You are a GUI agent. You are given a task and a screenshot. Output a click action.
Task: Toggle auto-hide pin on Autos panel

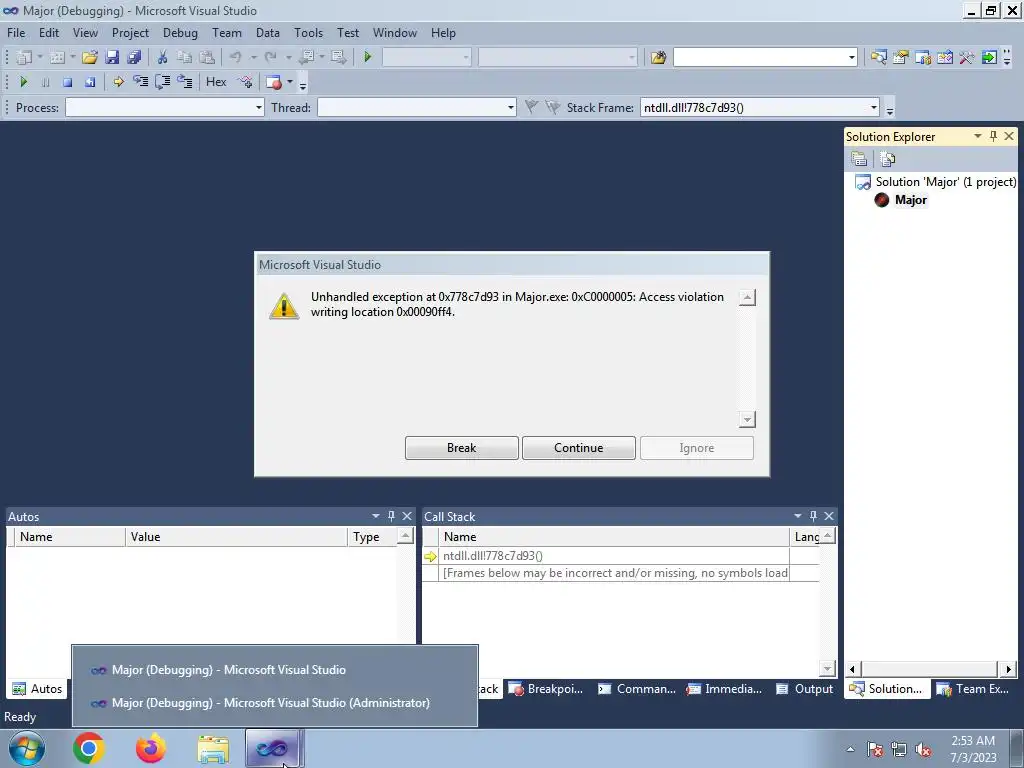pos(391,516)
